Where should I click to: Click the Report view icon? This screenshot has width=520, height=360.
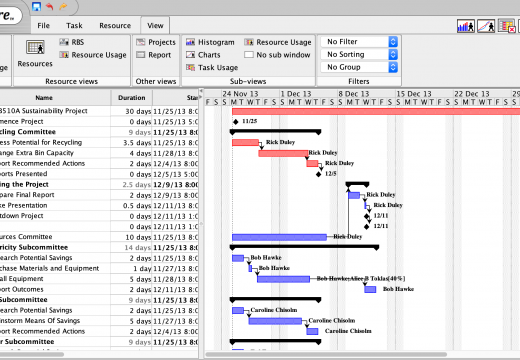pyautogui.click(x=141, y=55)
